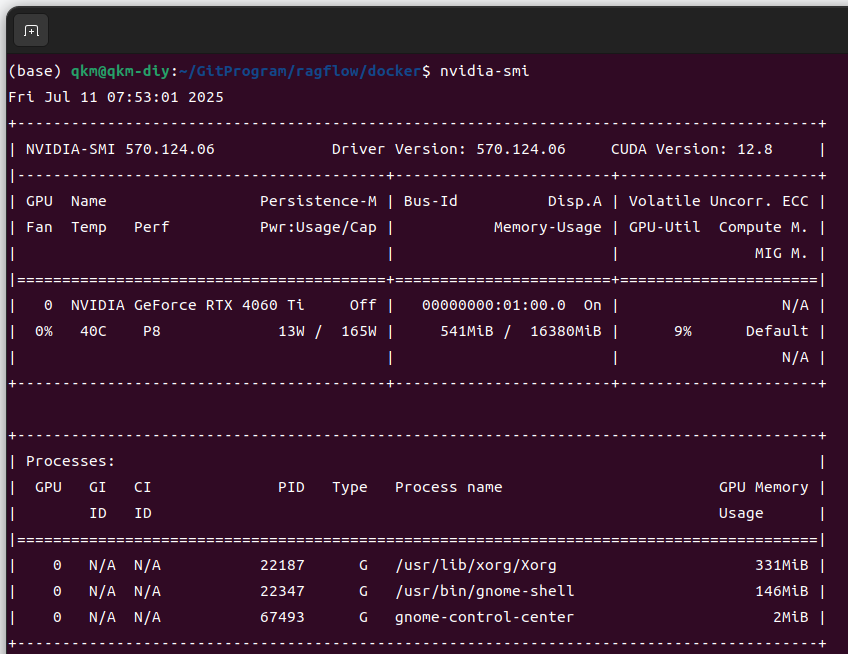Click the 40C temperature value
This screenshot has width=848, height=654.
(93, 332)
